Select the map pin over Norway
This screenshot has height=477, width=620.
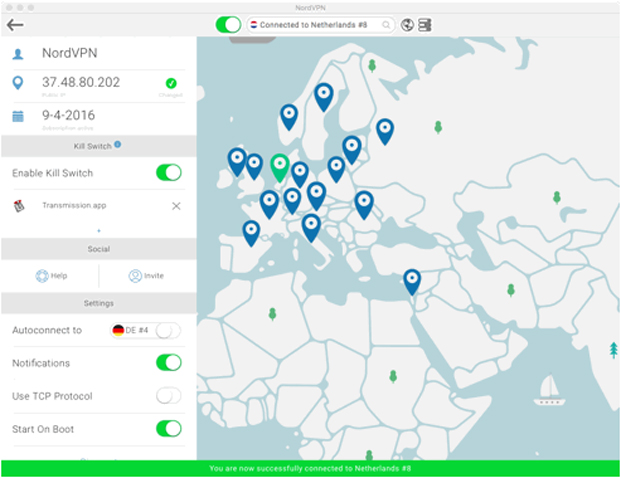[x=289, y=117]
